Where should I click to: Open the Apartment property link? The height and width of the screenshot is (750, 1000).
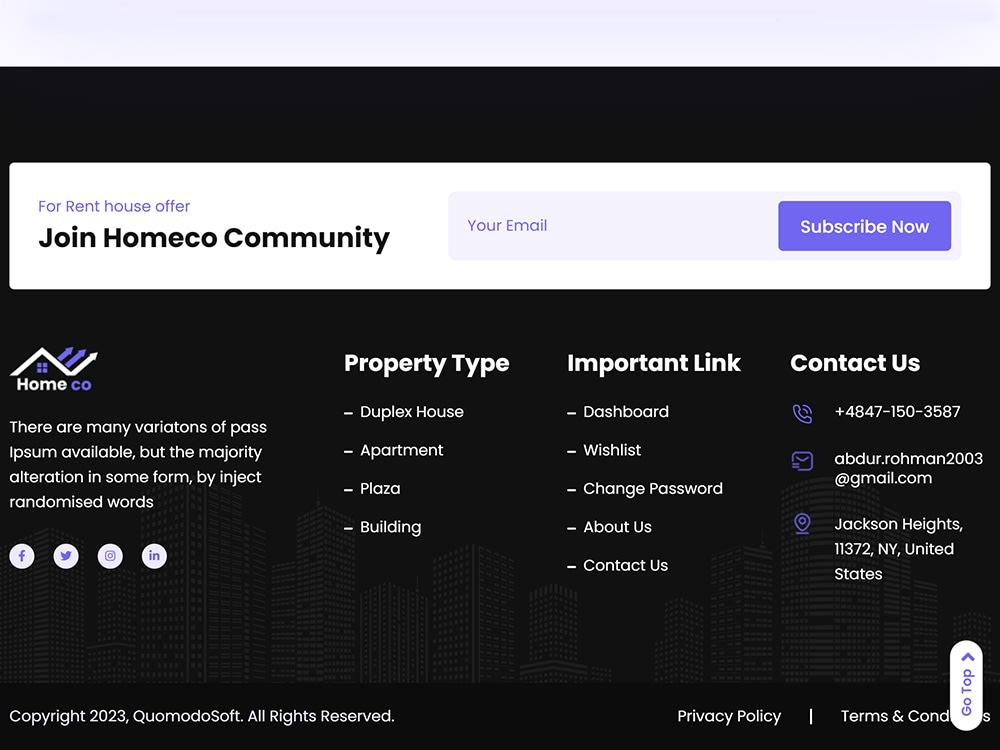(402, 450)
